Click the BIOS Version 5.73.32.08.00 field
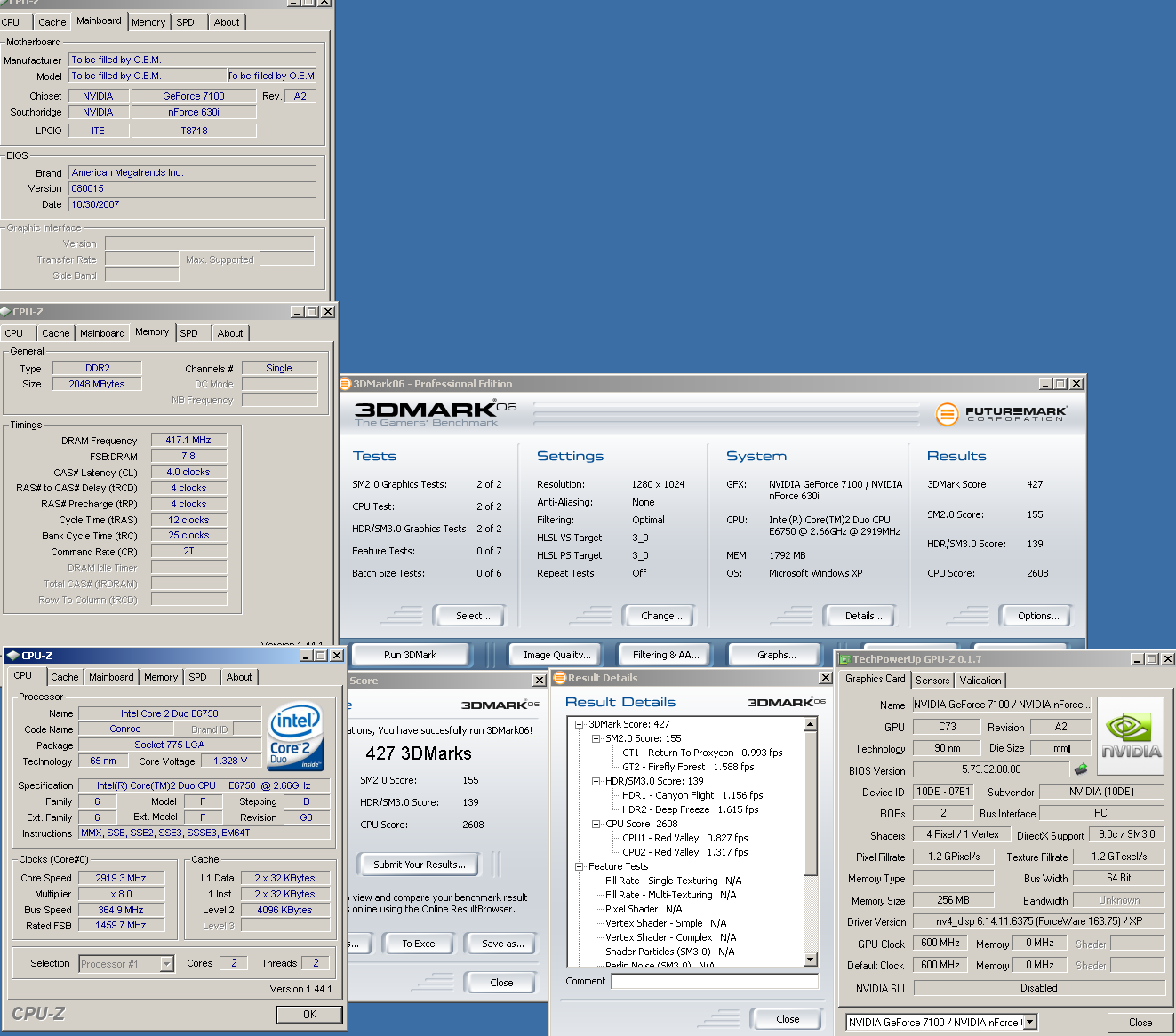1176x1036 pixels. coord(991,769)
